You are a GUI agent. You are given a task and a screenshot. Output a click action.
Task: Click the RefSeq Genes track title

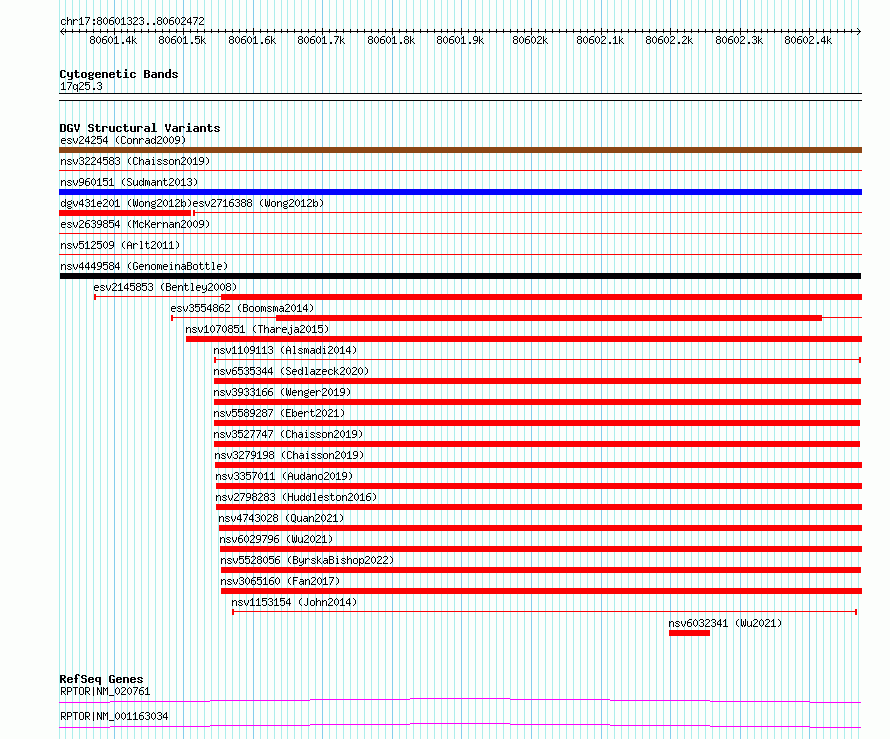point(102,679)
